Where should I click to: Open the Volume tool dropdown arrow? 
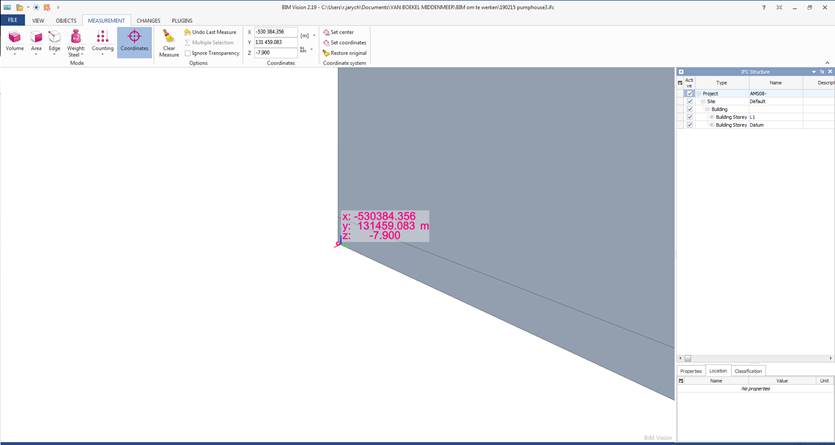(14, 54)
